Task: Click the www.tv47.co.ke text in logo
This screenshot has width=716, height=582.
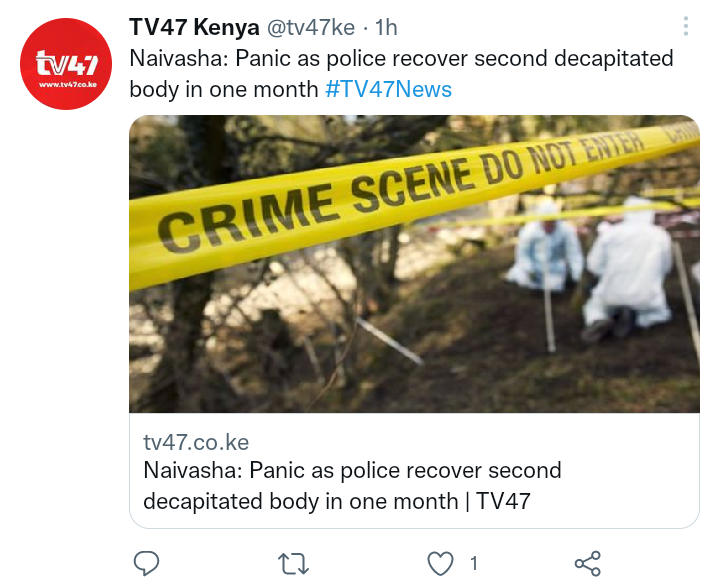Action: tap(68, 84)
